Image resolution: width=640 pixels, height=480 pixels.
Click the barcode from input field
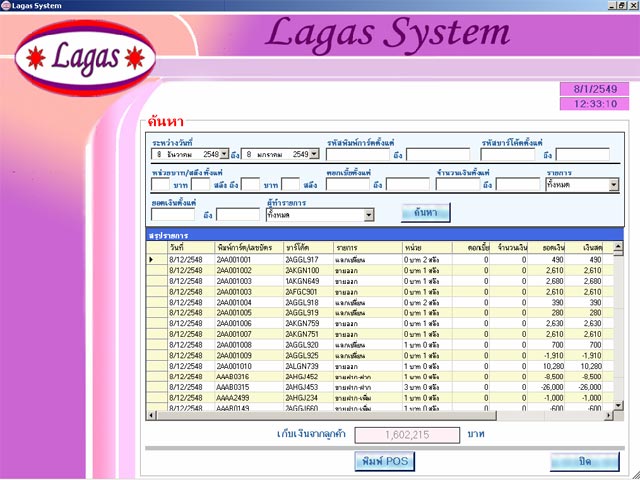pyautogui.click(x=508, y=155)
